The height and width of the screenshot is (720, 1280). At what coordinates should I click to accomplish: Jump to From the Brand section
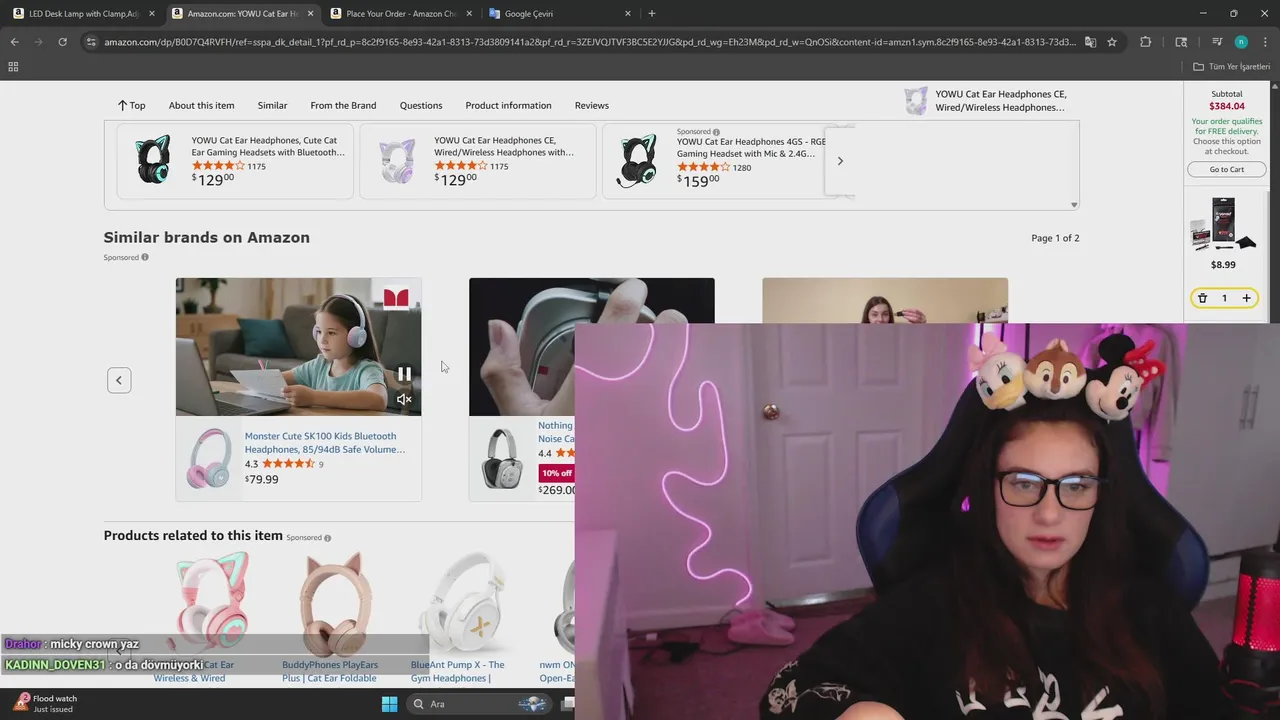pyautogui.click(x=343, y=105)
